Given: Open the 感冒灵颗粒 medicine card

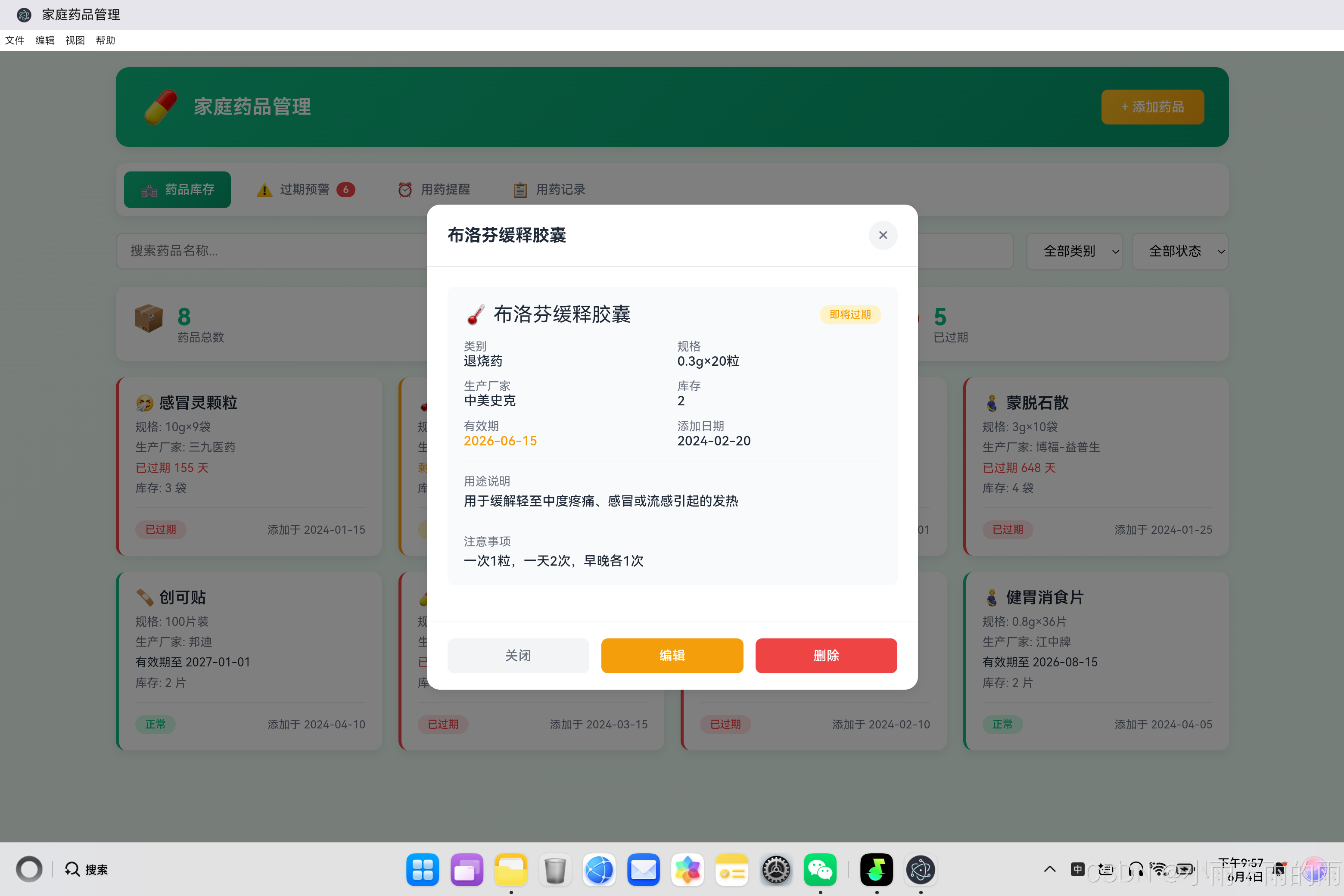Looking at the screenshot, I should point(249,466).
